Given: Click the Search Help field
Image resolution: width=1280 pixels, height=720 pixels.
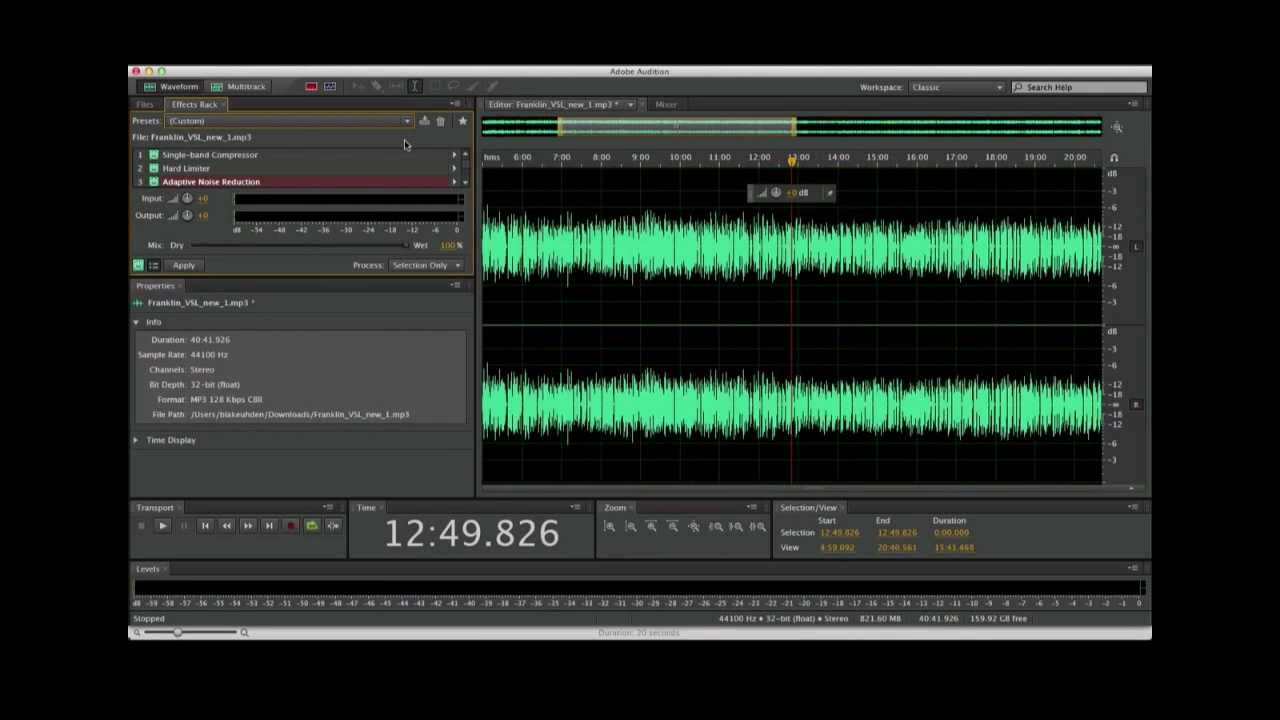Looking at the screenshot, I should [1079, 87].
